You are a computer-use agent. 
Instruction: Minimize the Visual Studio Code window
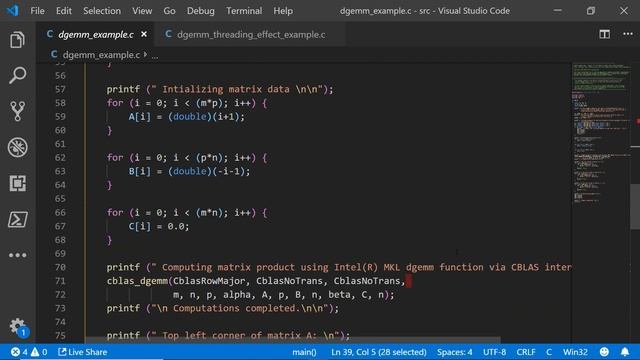tap(558, 11)
